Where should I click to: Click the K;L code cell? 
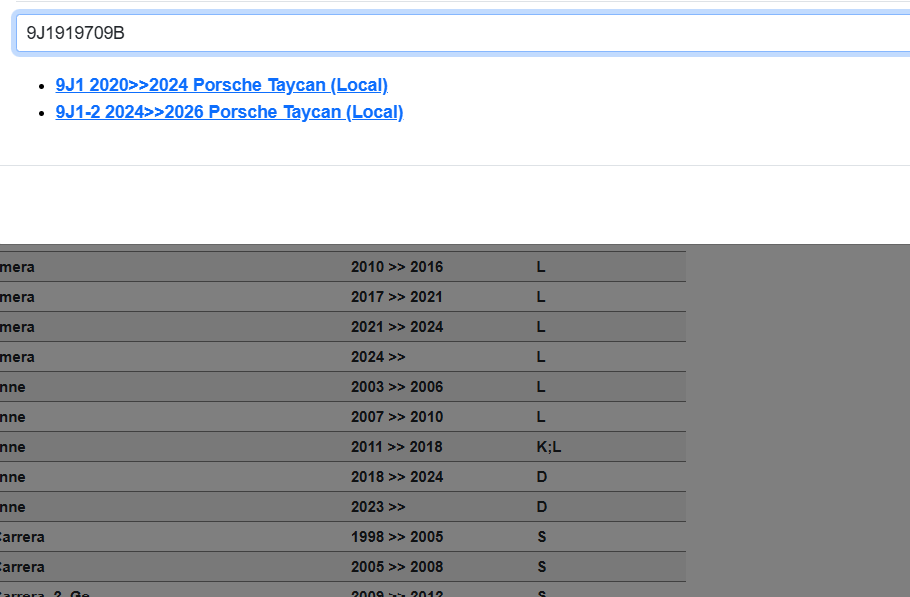coord(549,447)
